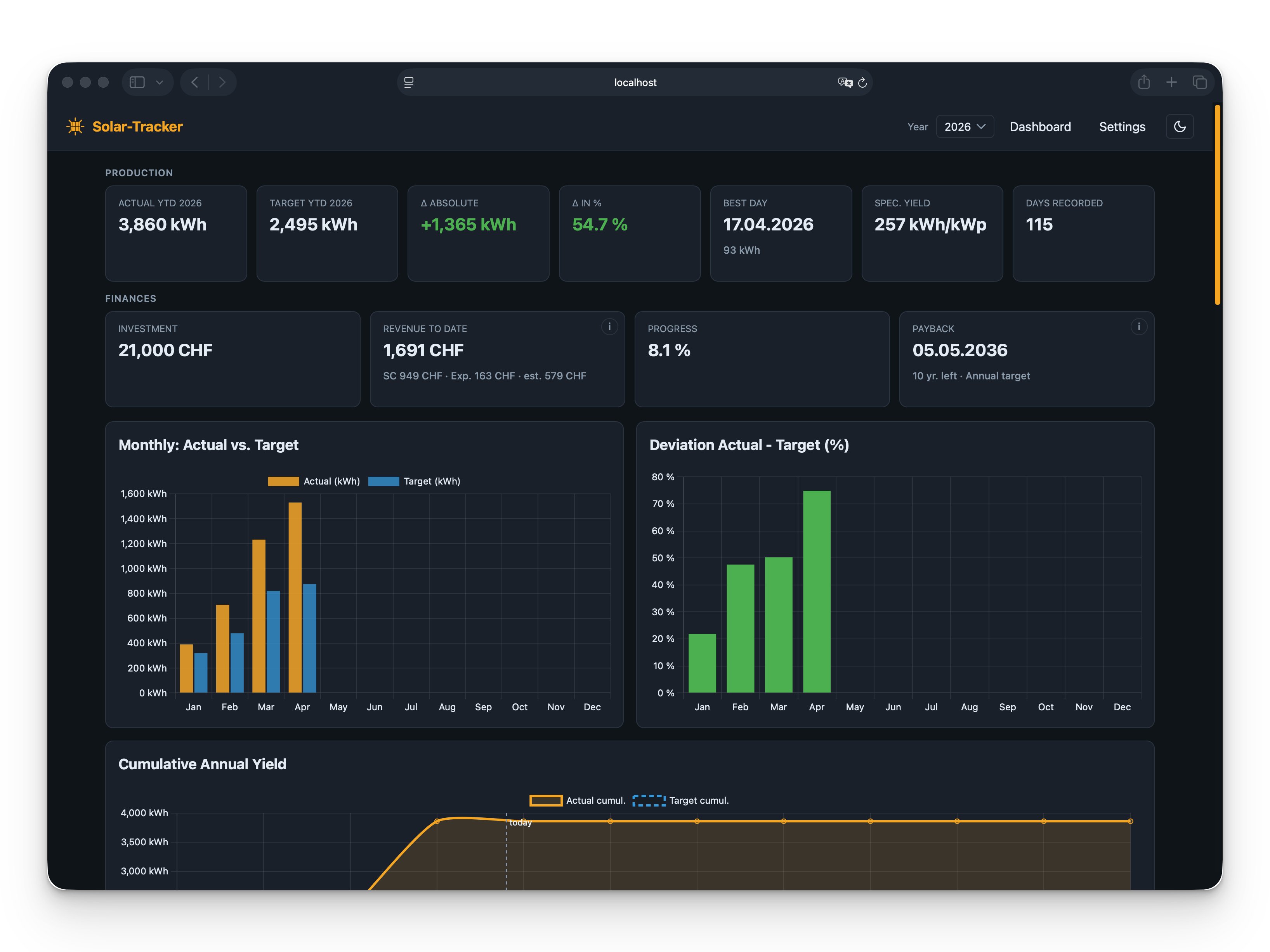Click the payback date 05.05.2036
The width and height of the screenshot is (1270, 952).
tap(960, 350)
